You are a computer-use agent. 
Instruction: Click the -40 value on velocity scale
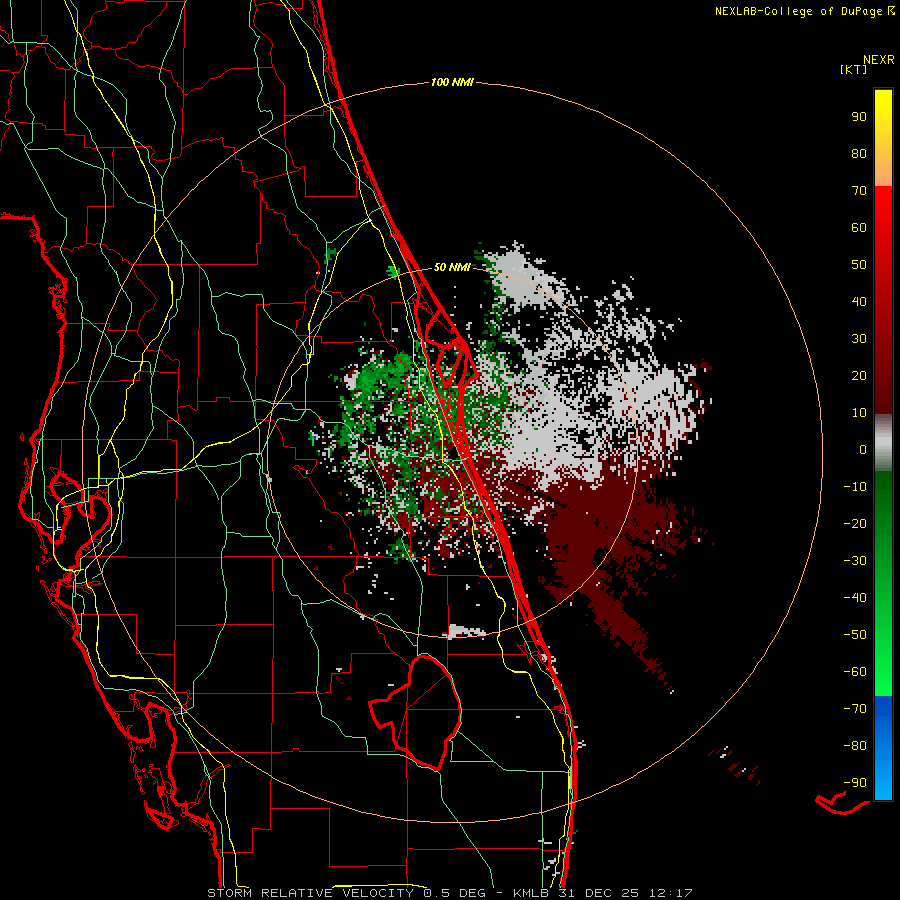(x=855, y=598)
